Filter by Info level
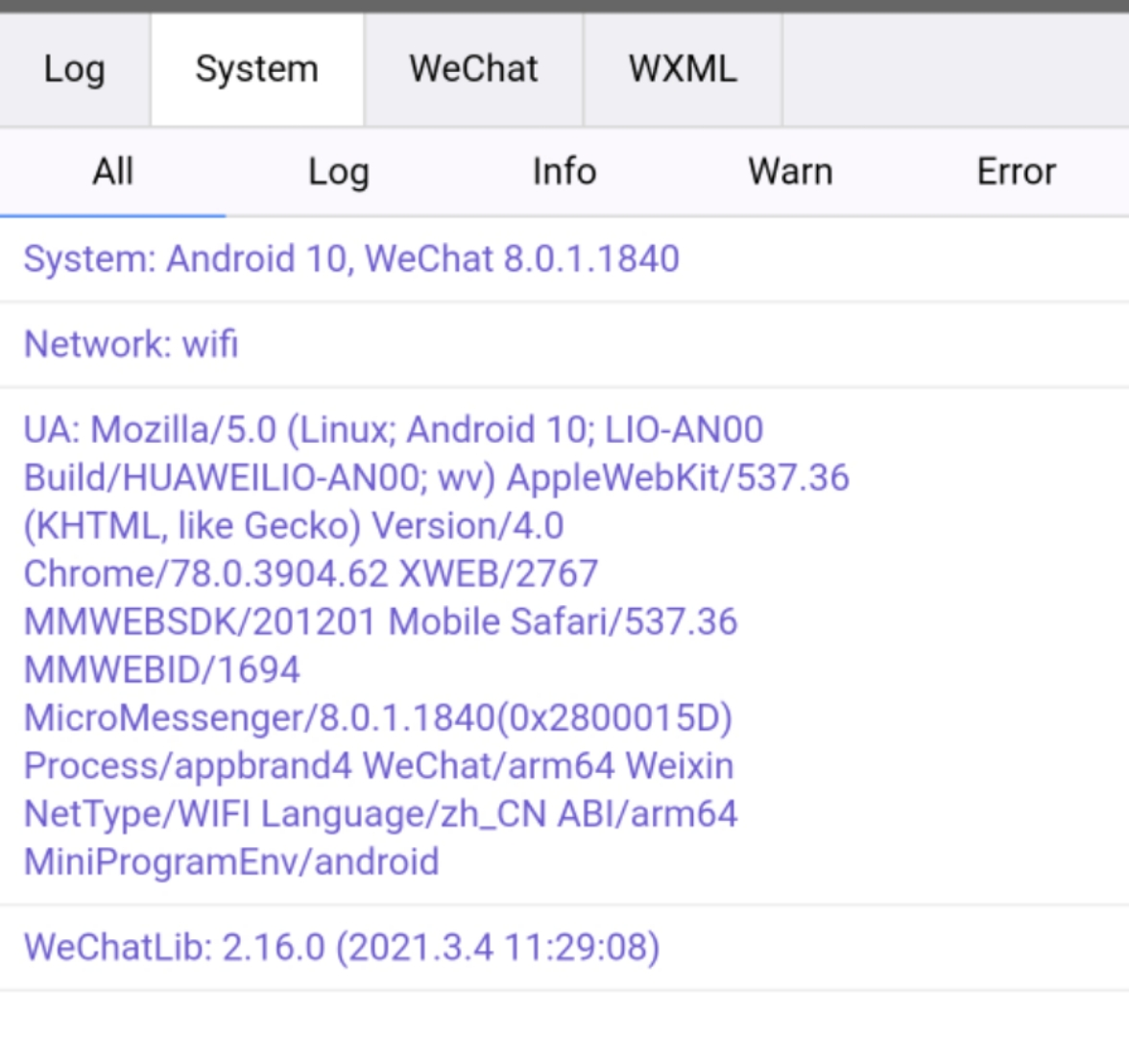The width and height of the screenshot is (1129, 1064). (x=564, y=172)
